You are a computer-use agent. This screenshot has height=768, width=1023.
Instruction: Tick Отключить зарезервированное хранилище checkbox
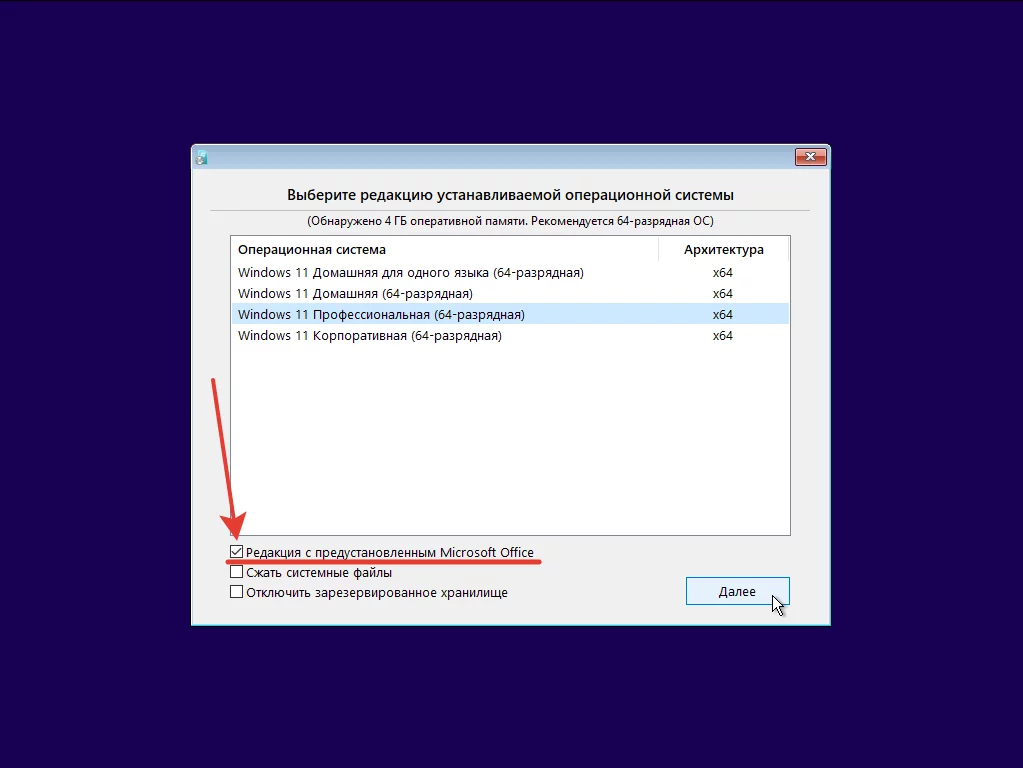pos(236,592)
